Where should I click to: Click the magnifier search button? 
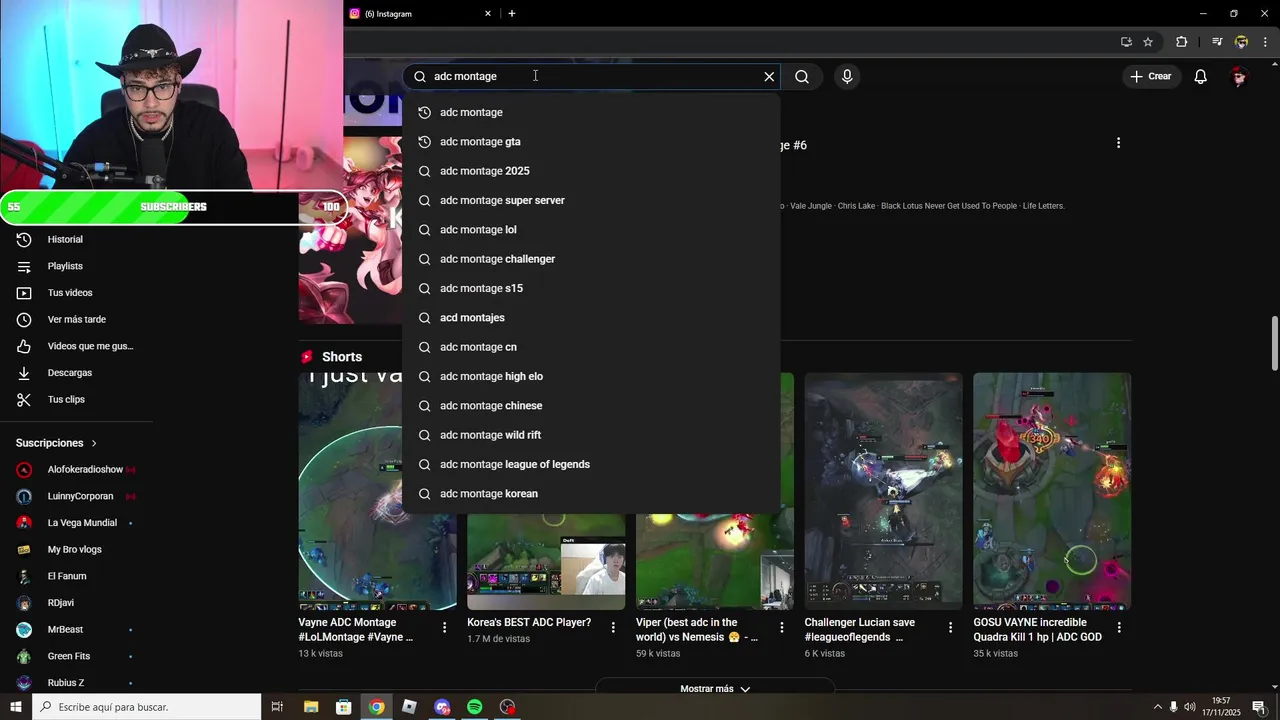[x=802, y=76]
